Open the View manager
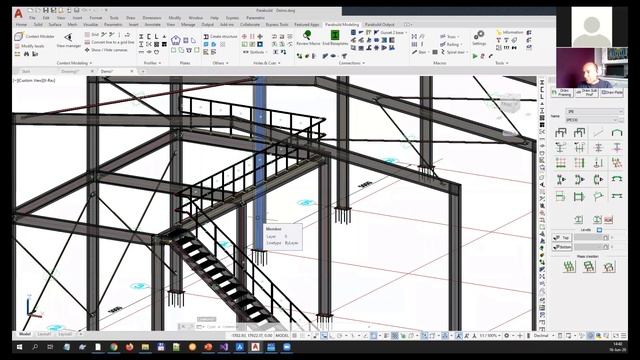Viewport: 640px width, 360px height. coord(69,40)
